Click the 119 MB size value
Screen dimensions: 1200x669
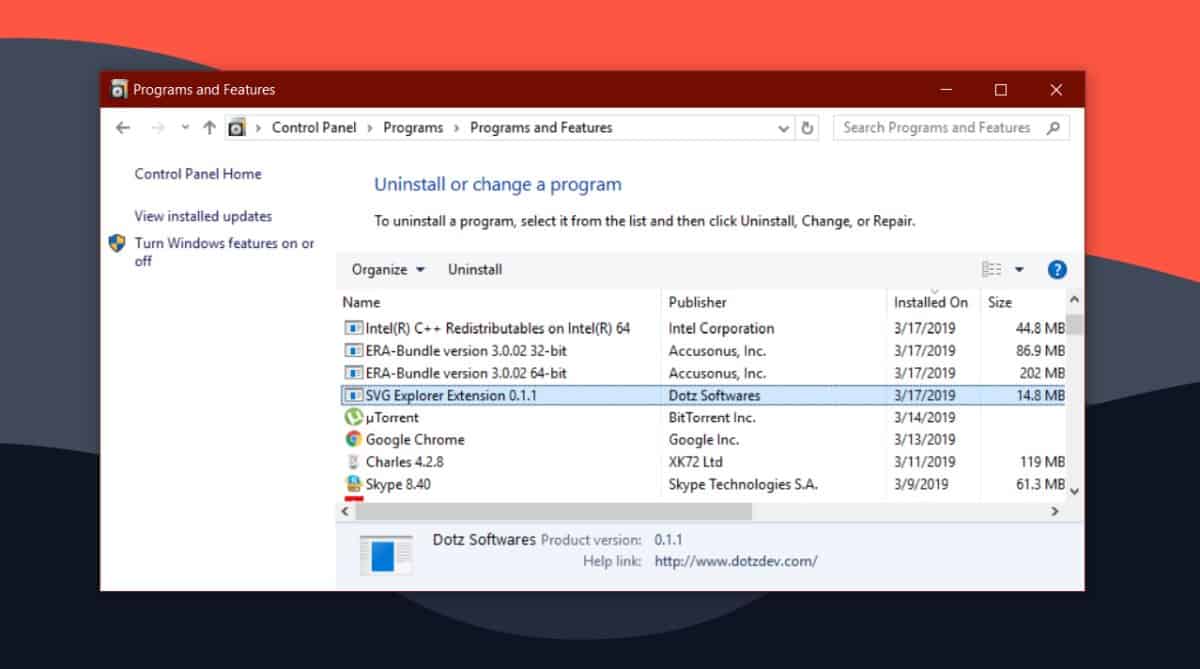click(x=1042, y=462)
